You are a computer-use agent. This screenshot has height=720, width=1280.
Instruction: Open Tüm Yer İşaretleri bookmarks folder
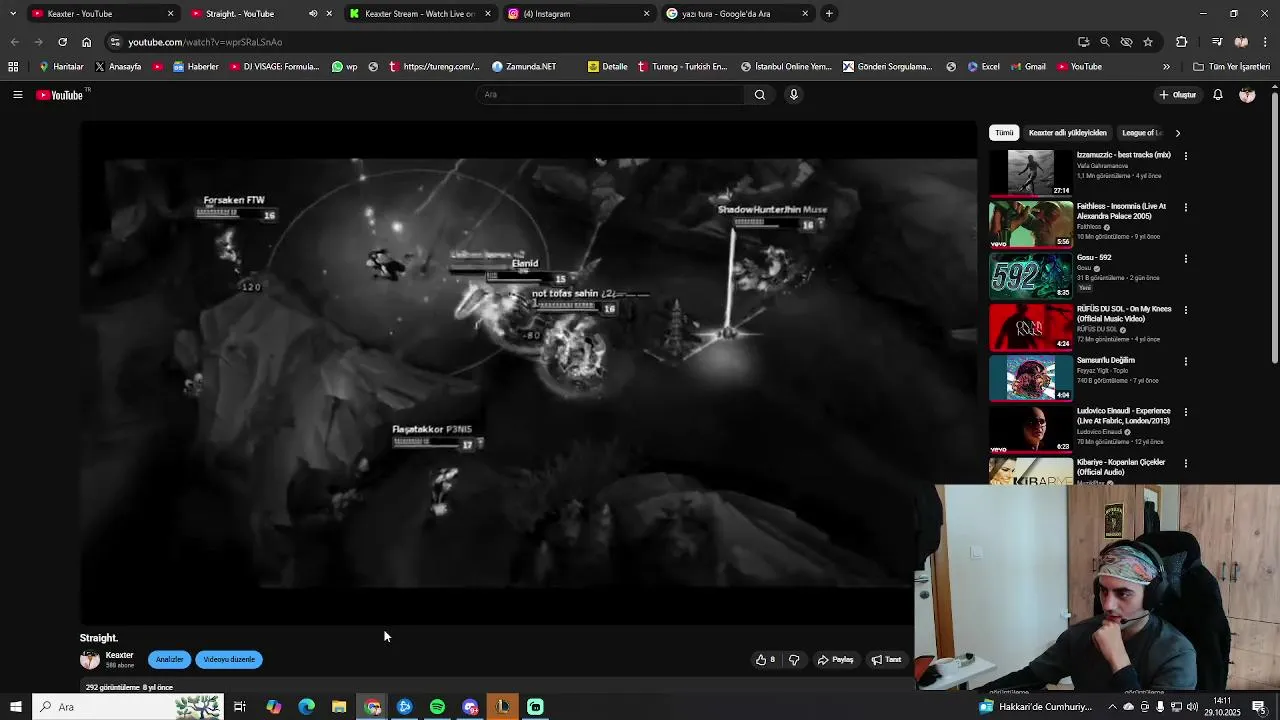1232,67
